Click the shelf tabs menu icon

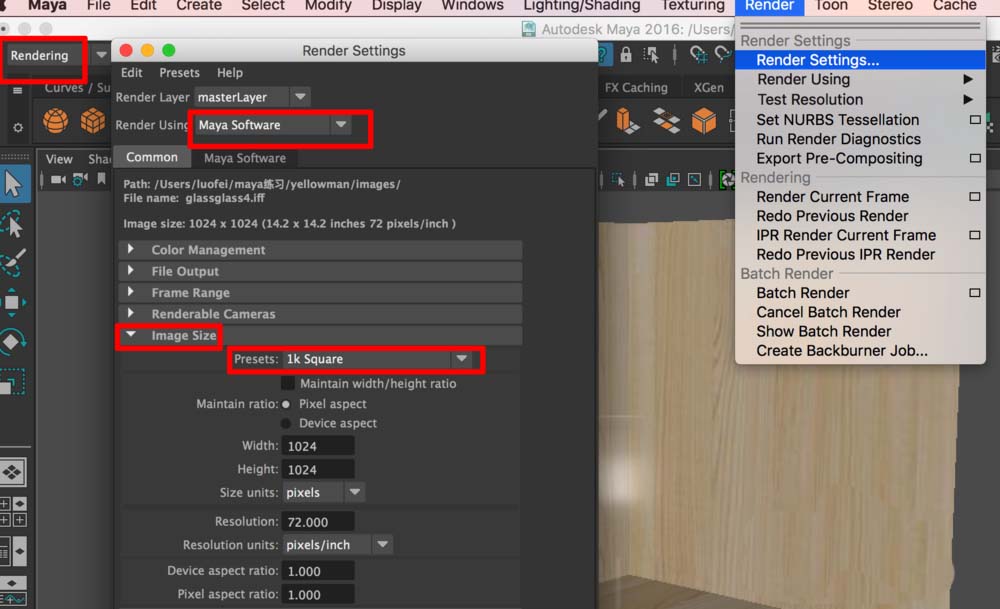coord(18,91)
